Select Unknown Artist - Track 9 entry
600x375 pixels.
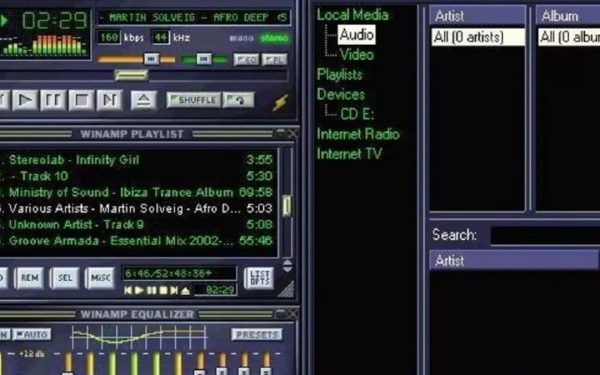[137, 225]
